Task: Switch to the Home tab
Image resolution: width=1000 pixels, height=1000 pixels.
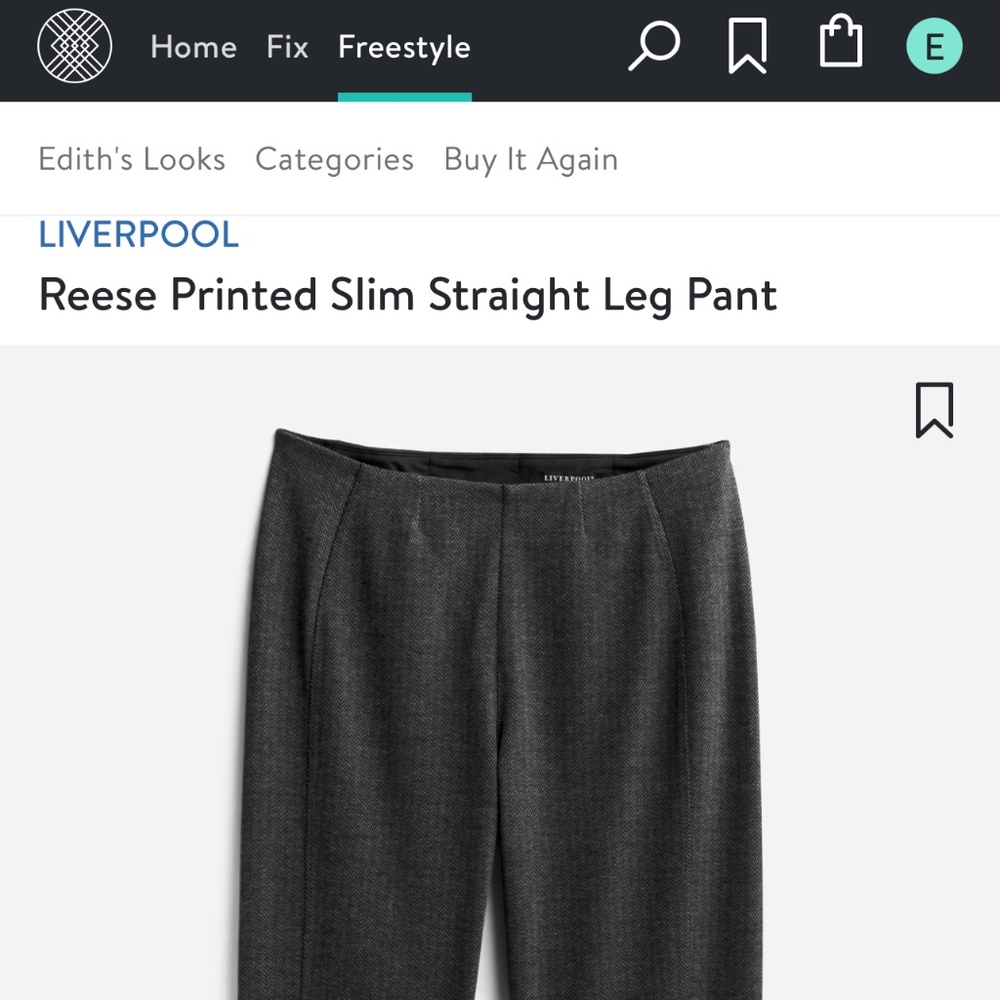Action: (x=193, y=47)
